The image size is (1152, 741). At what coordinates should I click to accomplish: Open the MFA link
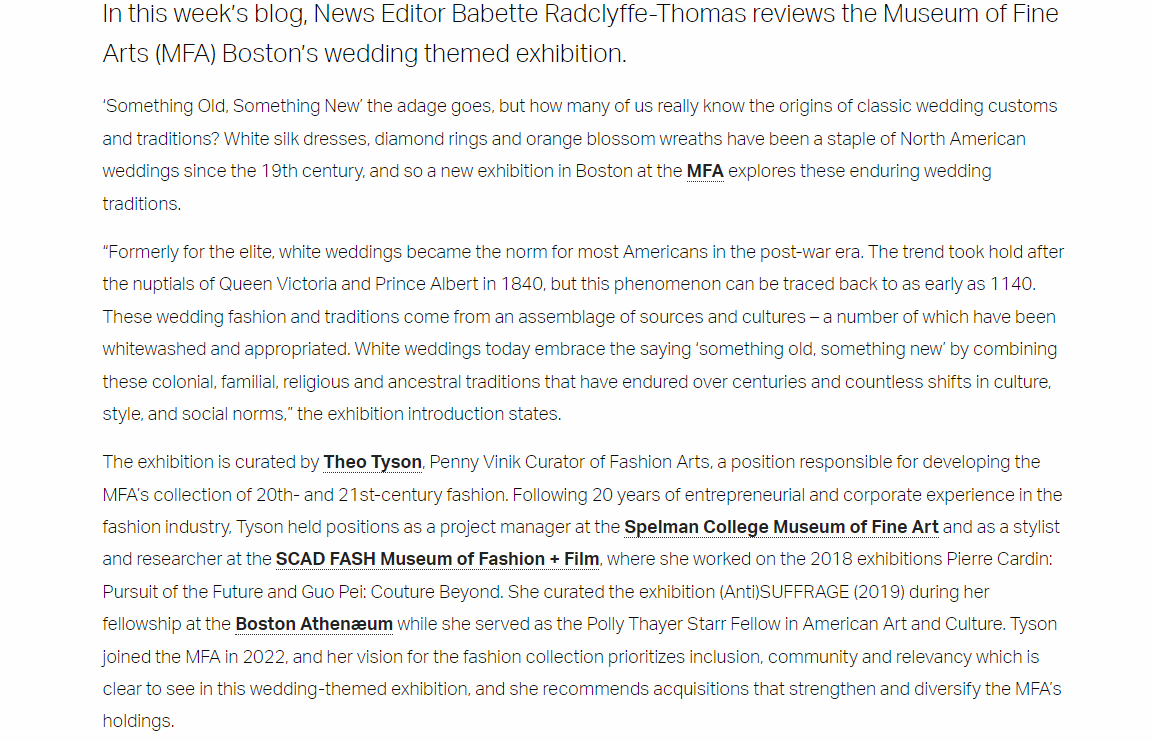coord(705,171)
